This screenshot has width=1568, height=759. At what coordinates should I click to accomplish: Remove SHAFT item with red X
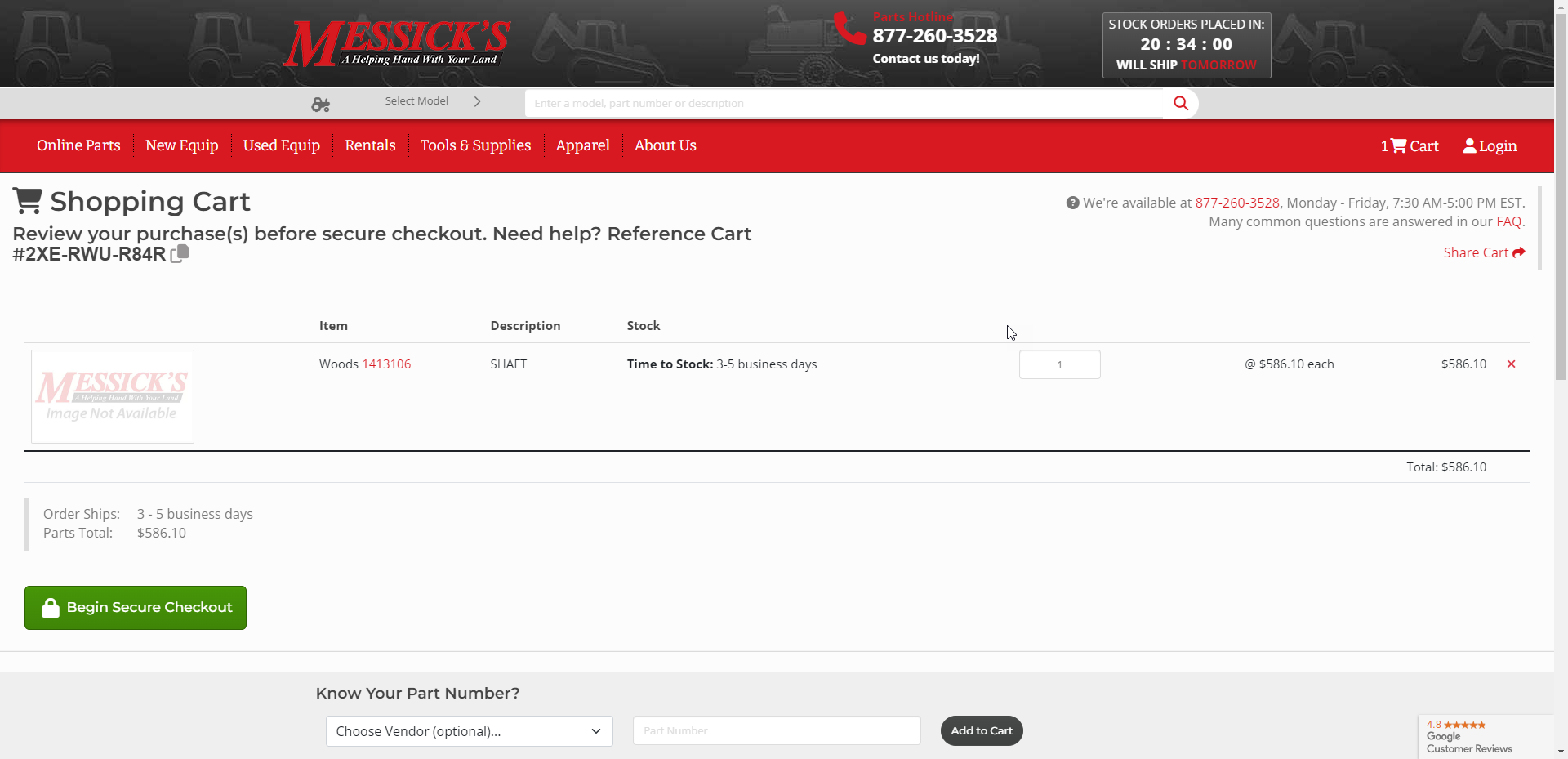pyautogui.click(x=1511, y=364)
